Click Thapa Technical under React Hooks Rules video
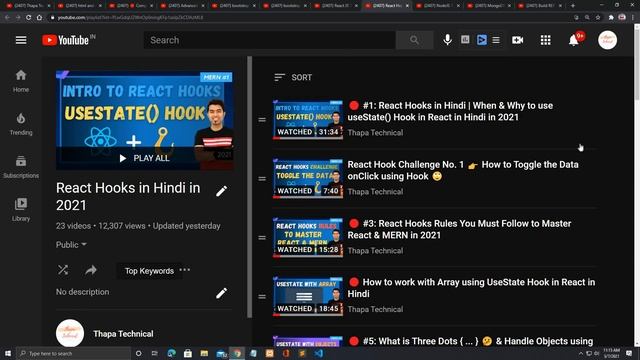 (x=375, y=251)
